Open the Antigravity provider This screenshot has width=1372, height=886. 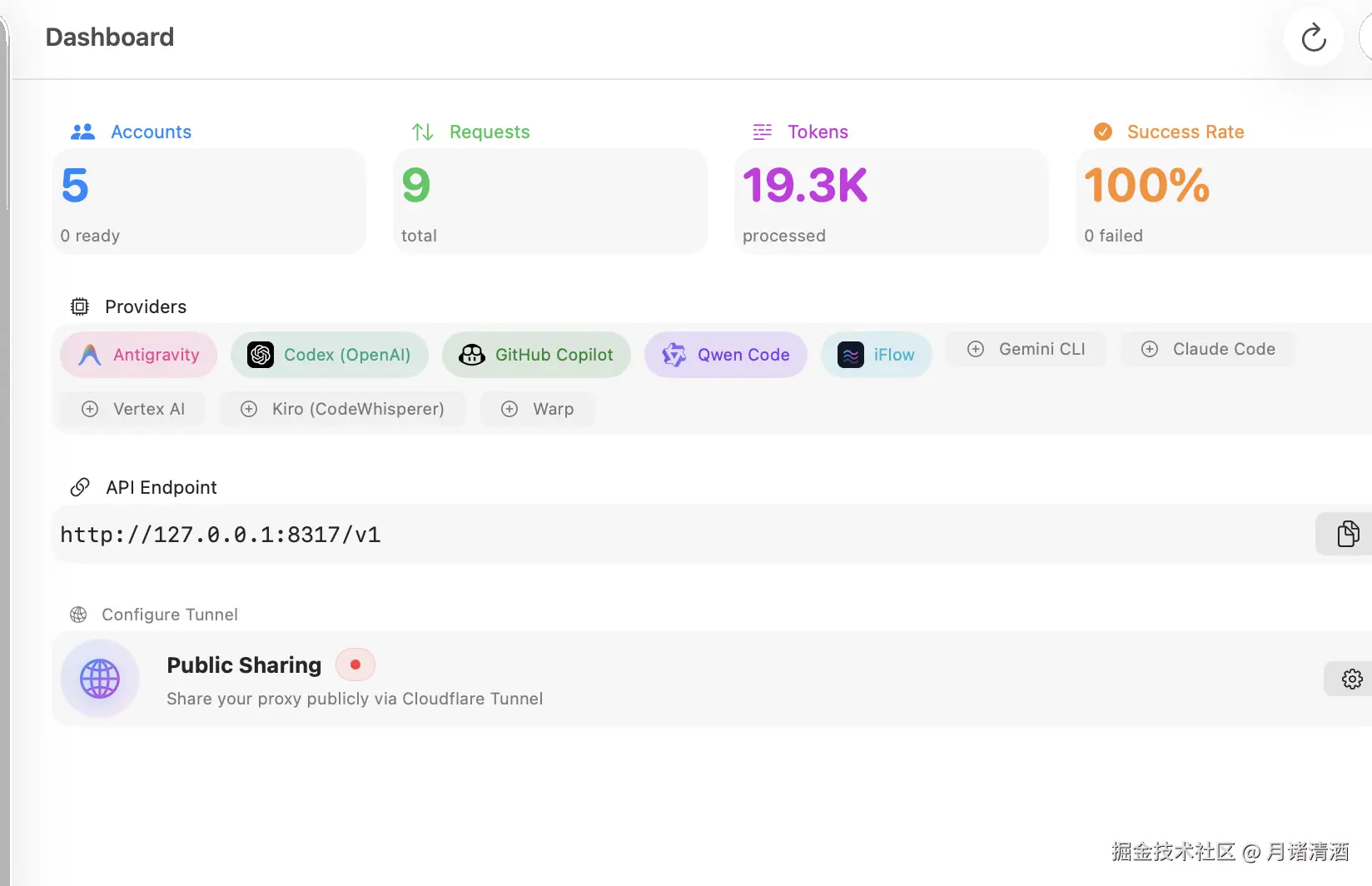[x=139, y=355]
